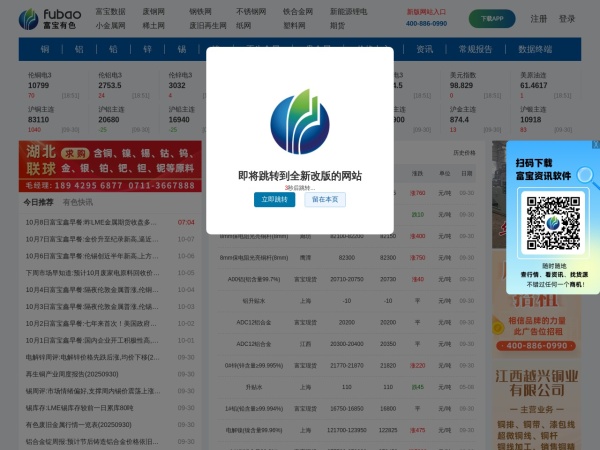Select 铜 in the blue navigation bar
The image size is (600, 450).
(45, 49)
